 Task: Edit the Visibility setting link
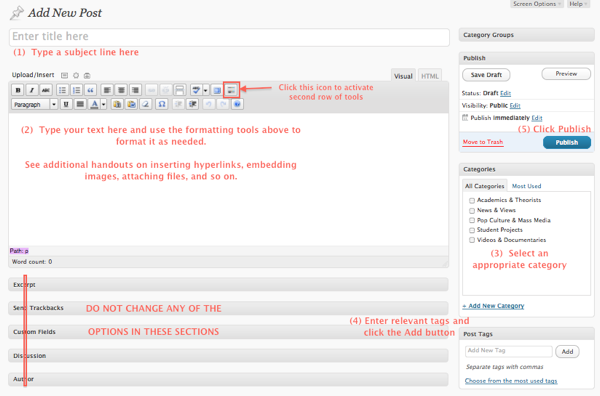(x=515, y=106)
